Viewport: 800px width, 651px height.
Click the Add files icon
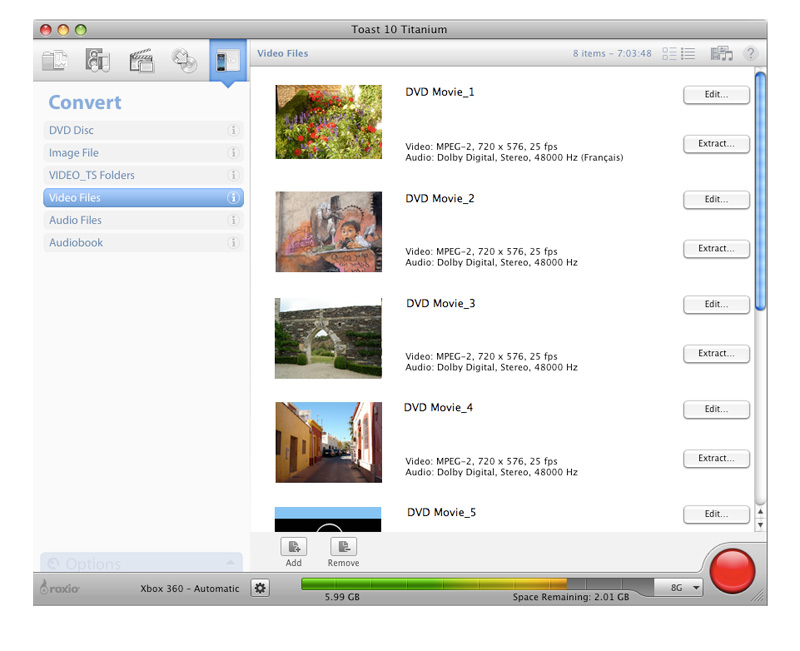point(293,547)
